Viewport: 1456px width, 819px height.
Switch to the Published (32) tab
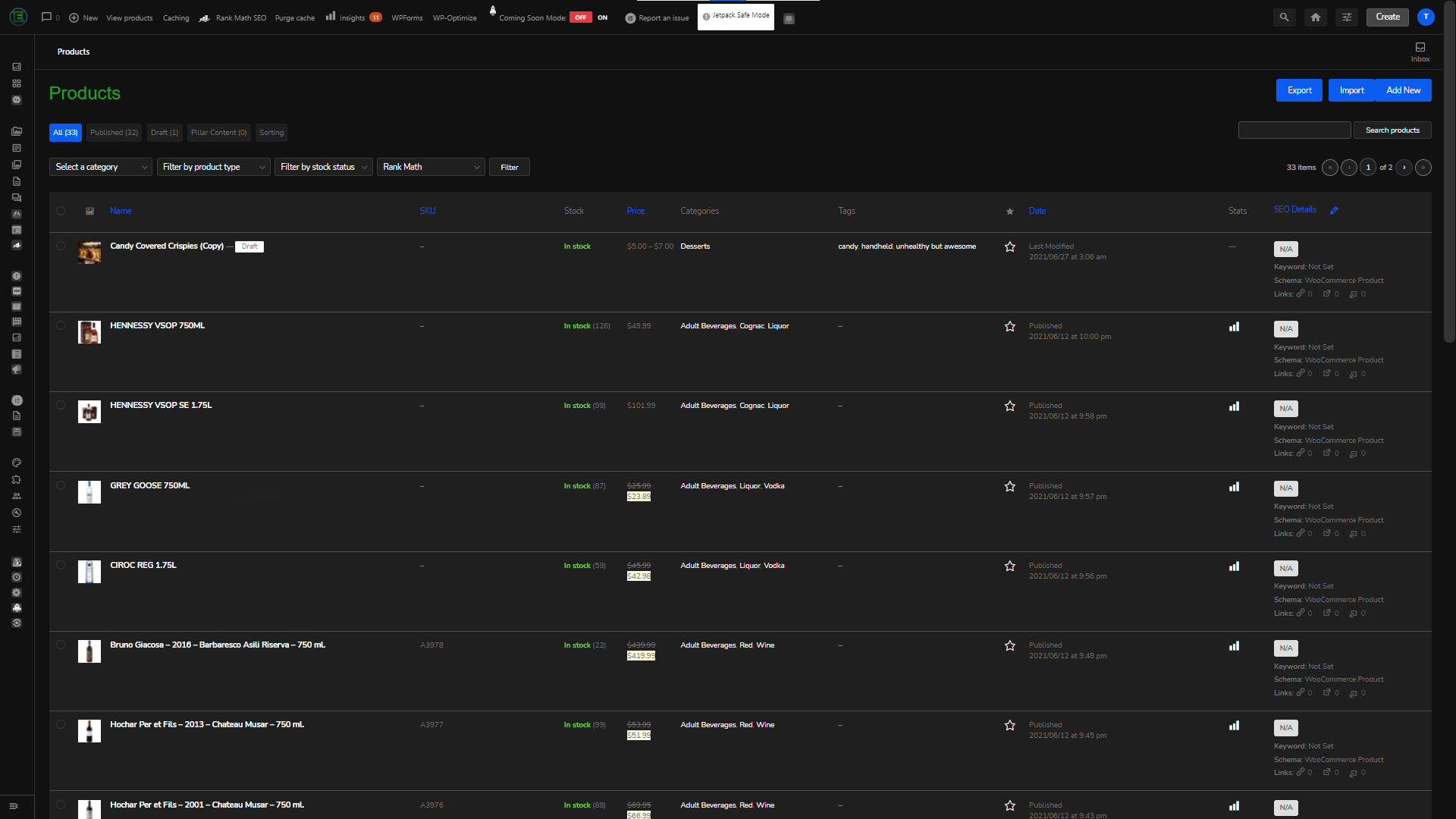114,133
